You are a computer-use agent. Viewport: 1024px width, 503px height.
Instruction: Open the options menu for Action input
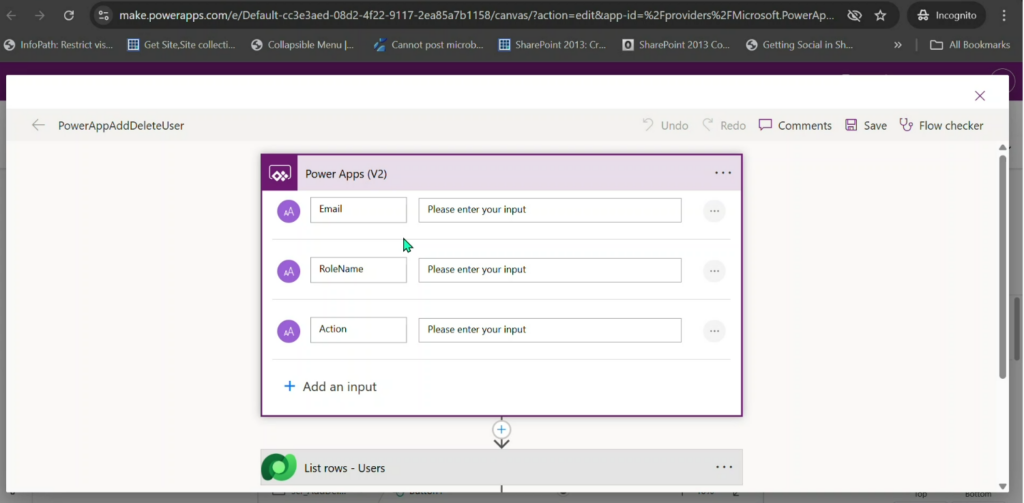(x=714, y=331)
